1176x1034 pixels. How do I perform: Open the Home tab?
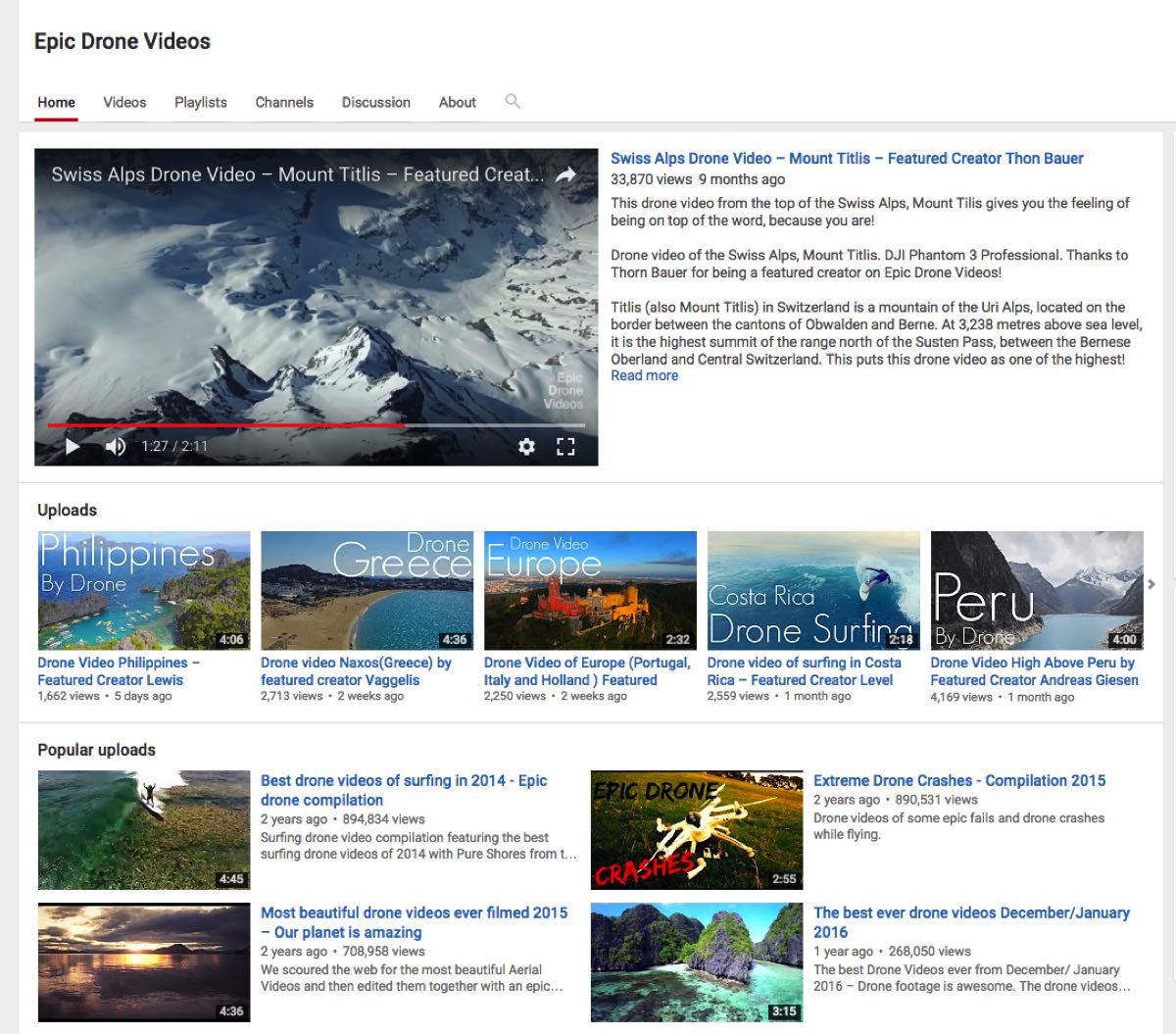tap(56, 102)
